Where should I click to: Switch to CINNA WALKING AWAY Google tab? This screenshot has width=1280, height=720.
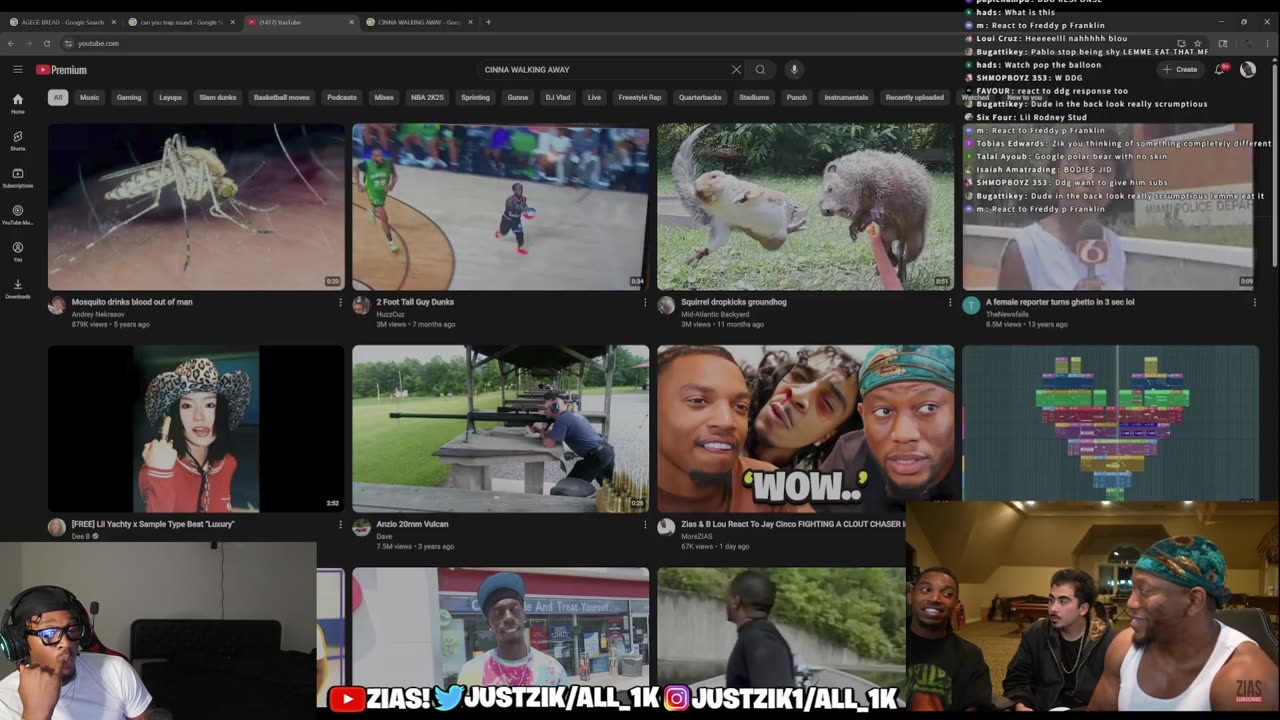point(419,22)
